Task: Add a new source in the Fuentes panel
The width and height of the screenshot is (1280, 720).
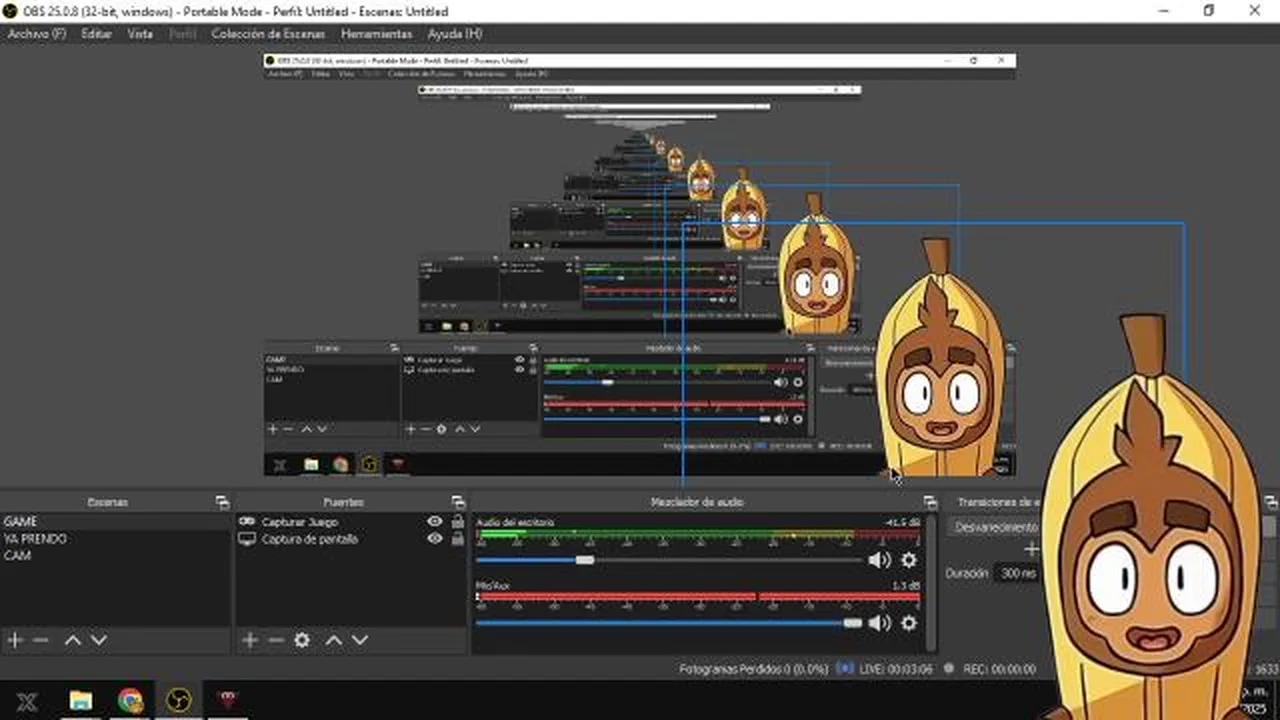Action: (x=250, y=640)
